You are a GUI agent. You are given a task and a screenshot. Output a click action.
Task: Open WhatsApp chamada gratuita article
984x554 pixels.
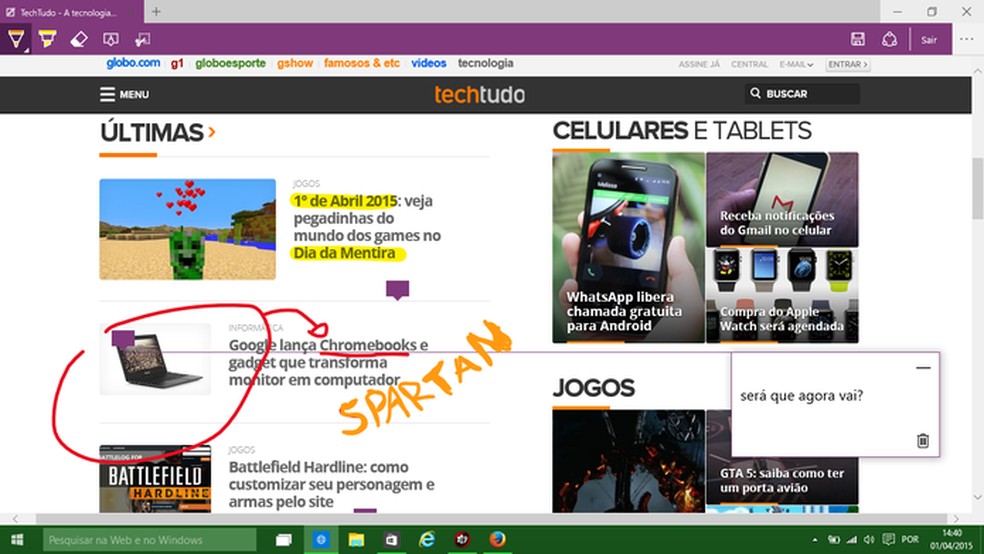coord(628,248)
